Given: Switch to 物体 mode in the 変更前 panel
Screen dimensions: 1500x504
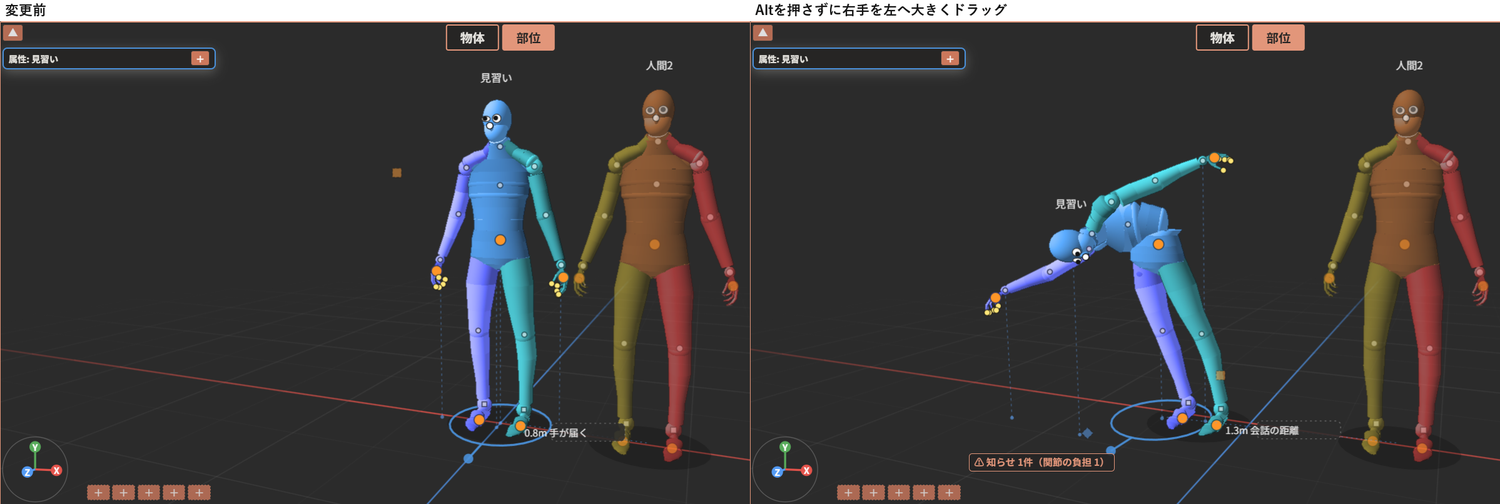Looking at the screenshot, I should (x=472, y=38).
